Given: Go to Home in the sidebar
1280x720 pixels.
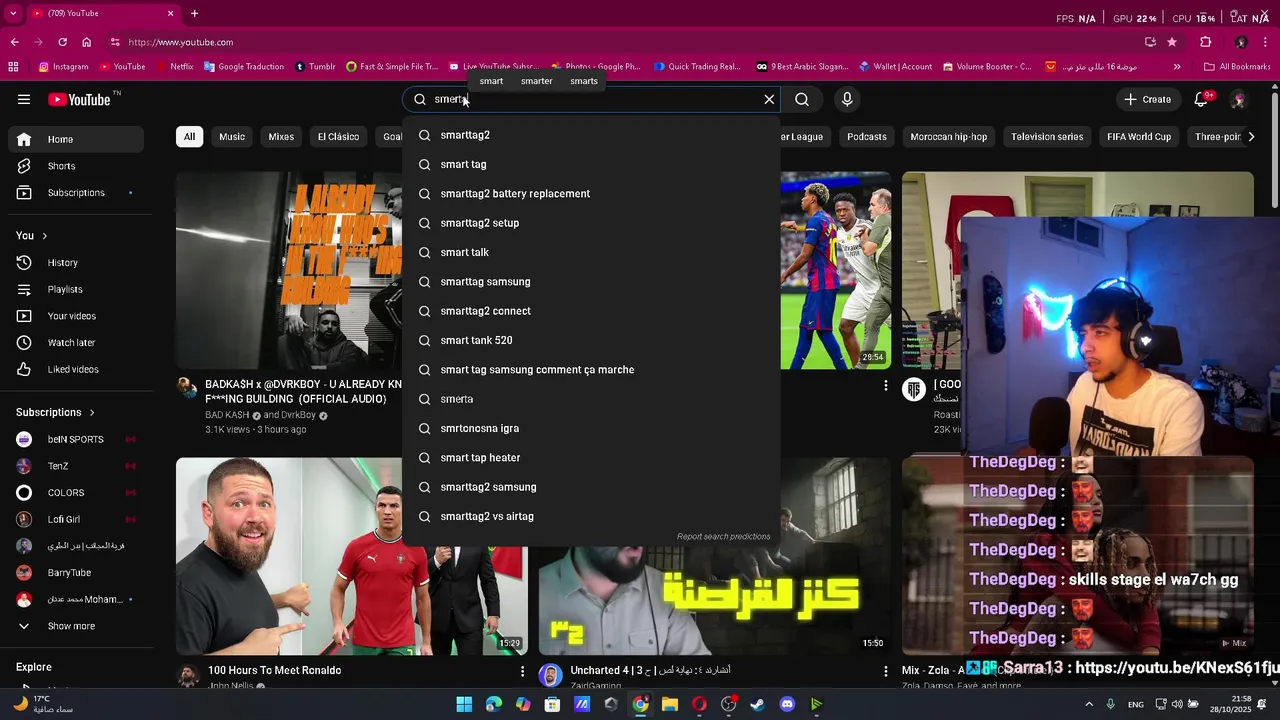Looking at the screenshot, I should coord(75,139).
